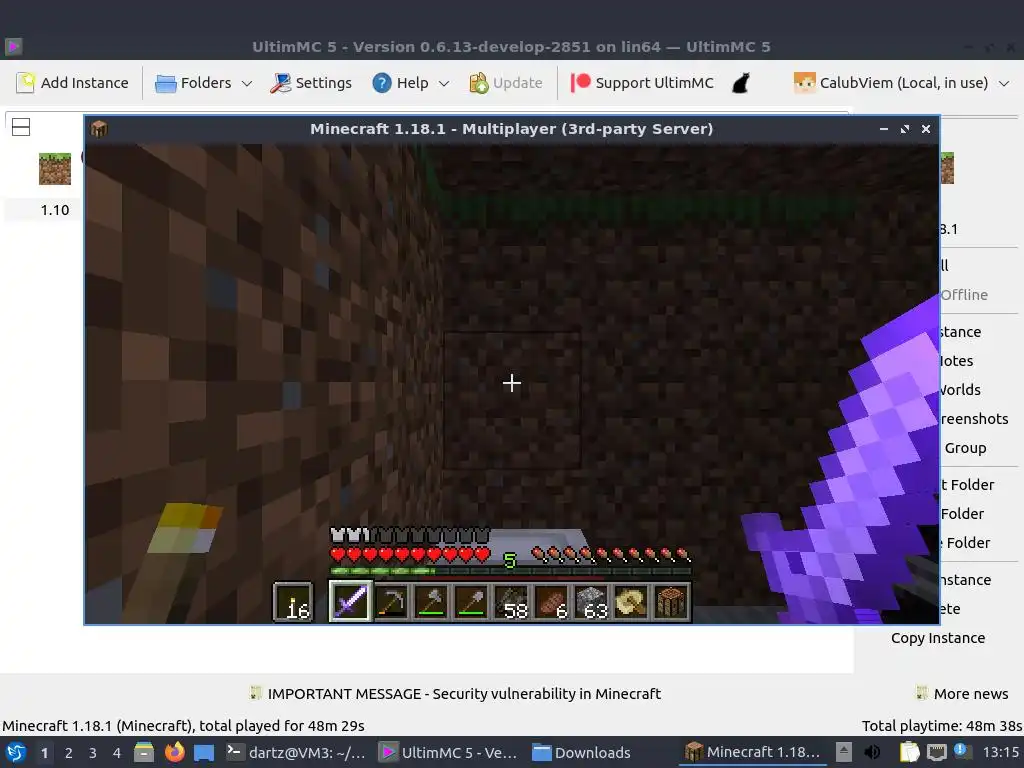
Task: Select the 1.10 instance label
Action: pos(55,210)
